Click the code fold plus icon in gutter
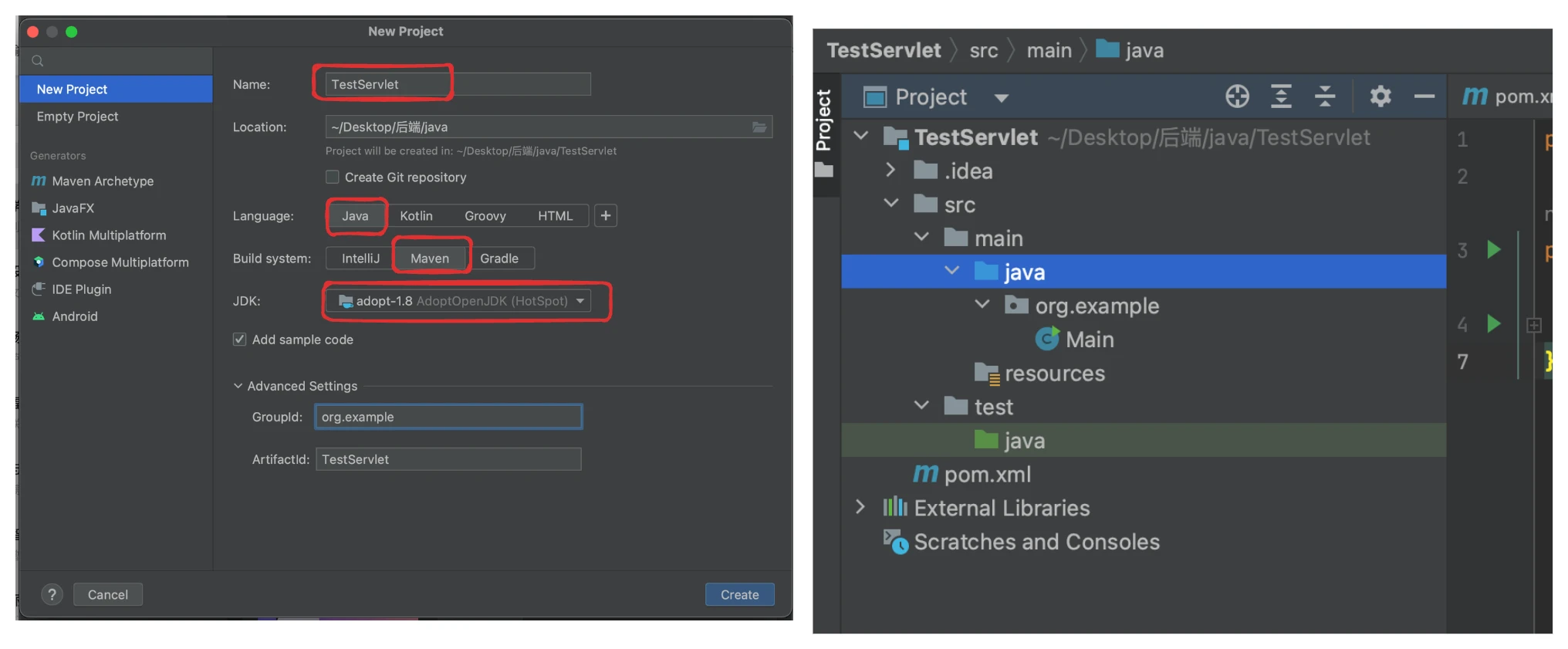1568x649 pixels. point(1534,325)
